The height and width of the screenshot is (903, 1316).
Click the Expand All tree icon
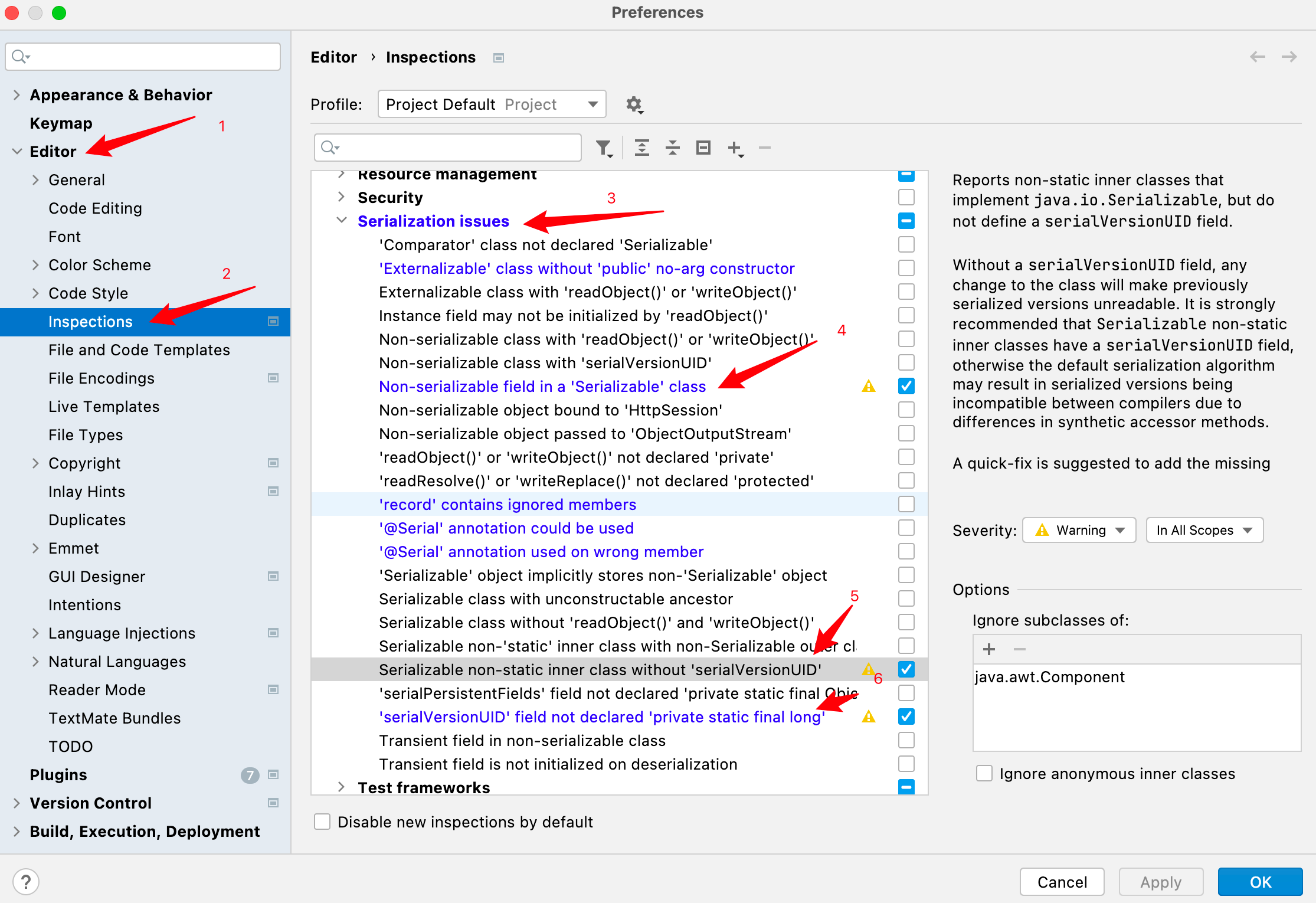tap(641, 148)
